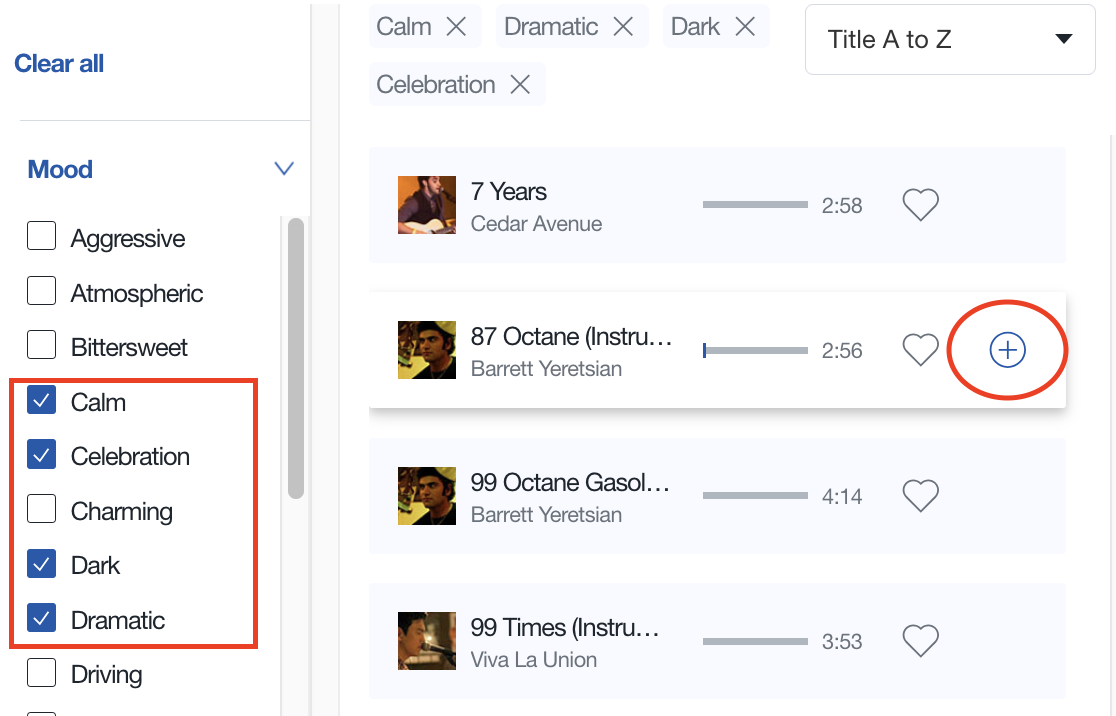Viewport: 1116px width, 716px height.
Task: Remove the Dramatic filter tag
Action: [x=623, y=27]
